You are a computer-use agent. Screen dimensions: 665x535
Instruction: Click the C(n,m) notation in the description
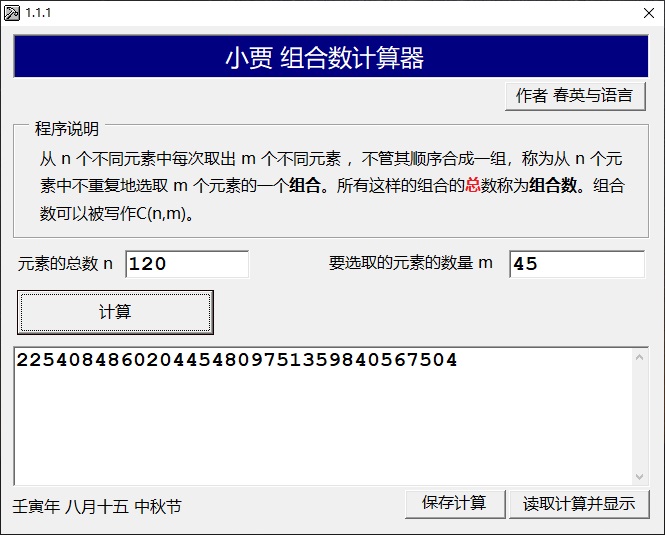coord(163,213)
